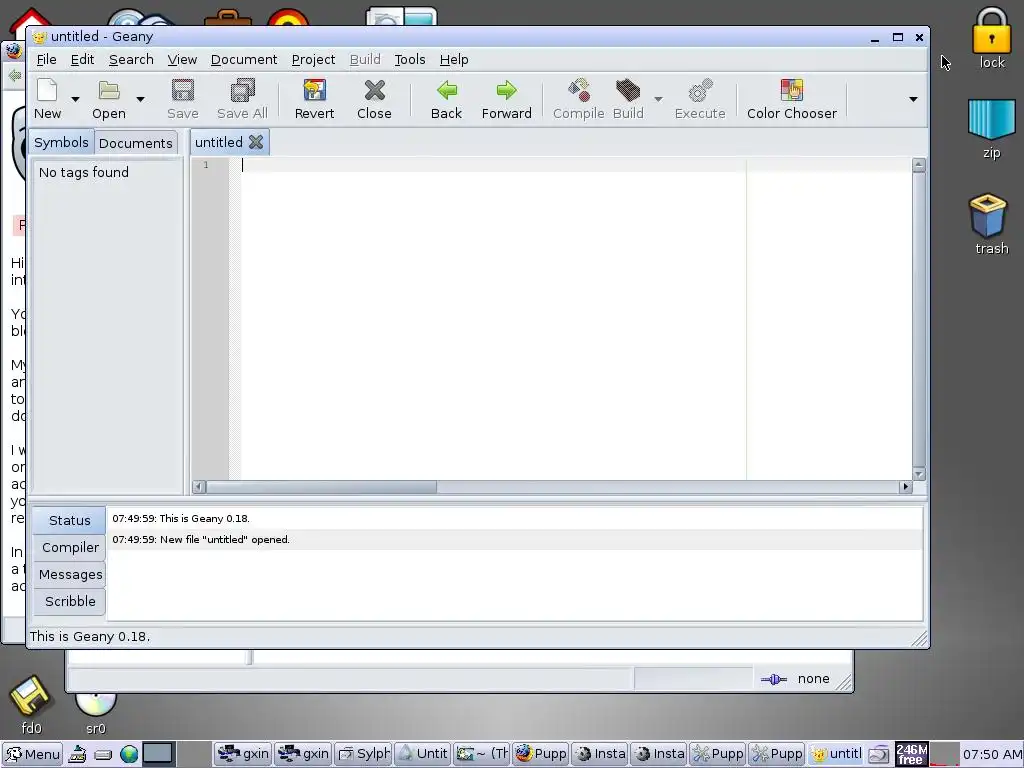Viewport: 1024px width, 768px height.
Task: Open the Help menu
Action: 454,59
